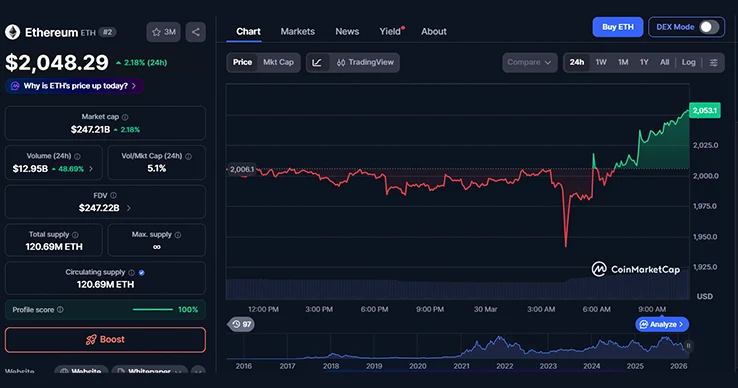Click 2018 on the range timeline

coord(331,366)
